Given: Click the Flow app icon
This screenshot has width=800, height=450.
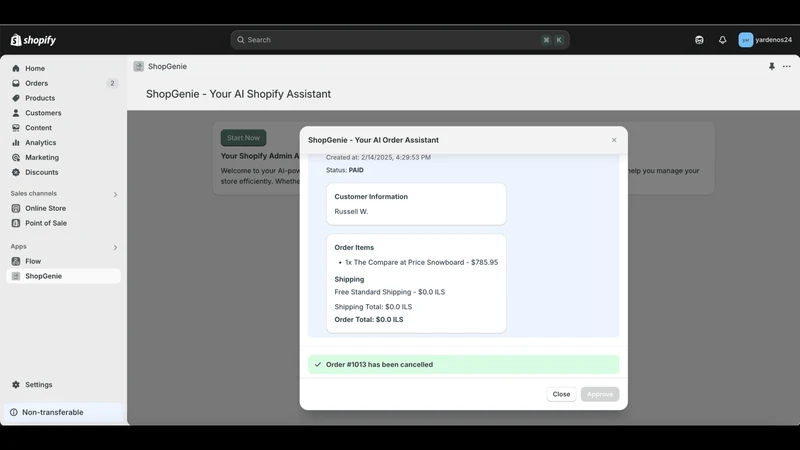Looking at the screenshot, I should click(16, 261).
